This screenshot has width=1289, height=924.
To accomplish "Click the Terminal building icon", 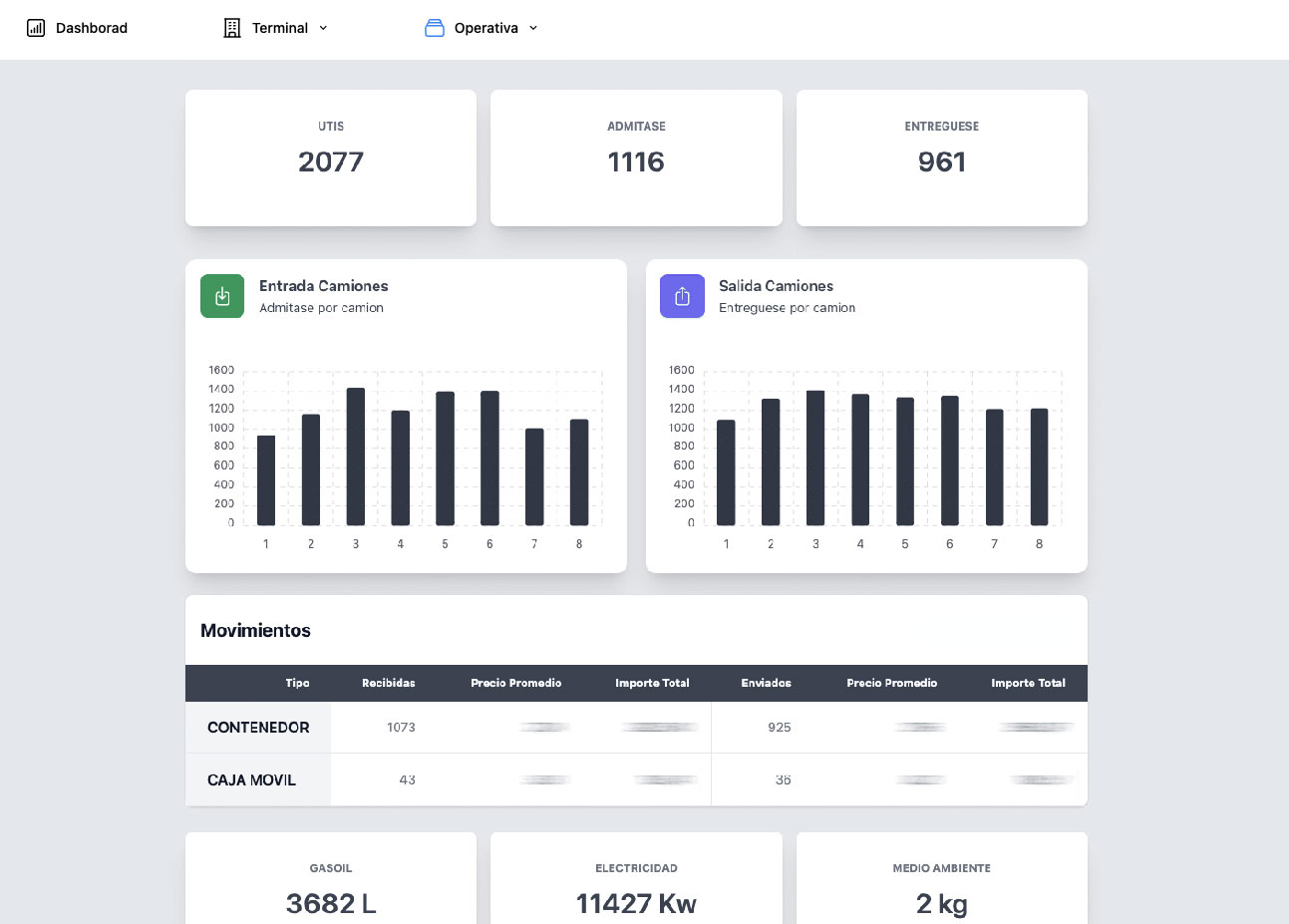I will pos(232,28).
